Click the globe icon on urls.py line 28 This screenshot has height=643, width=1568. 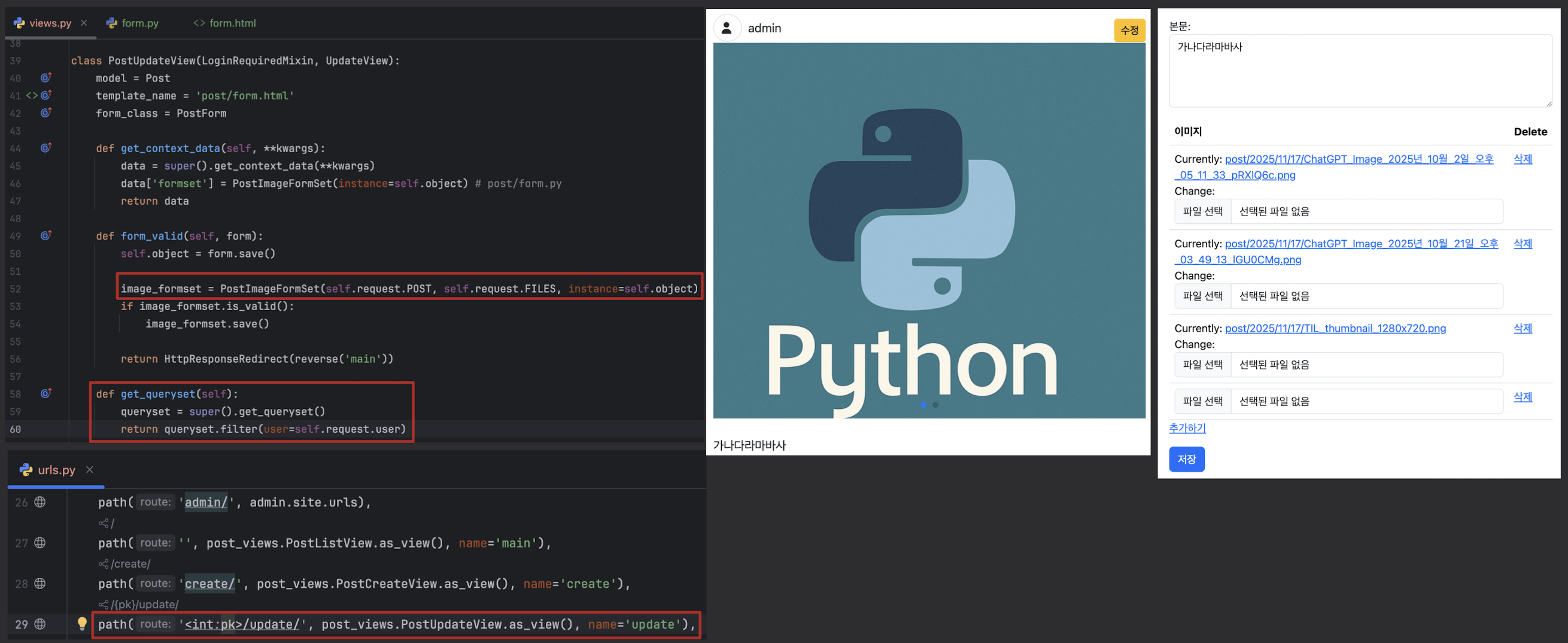[x=40, y=583]
